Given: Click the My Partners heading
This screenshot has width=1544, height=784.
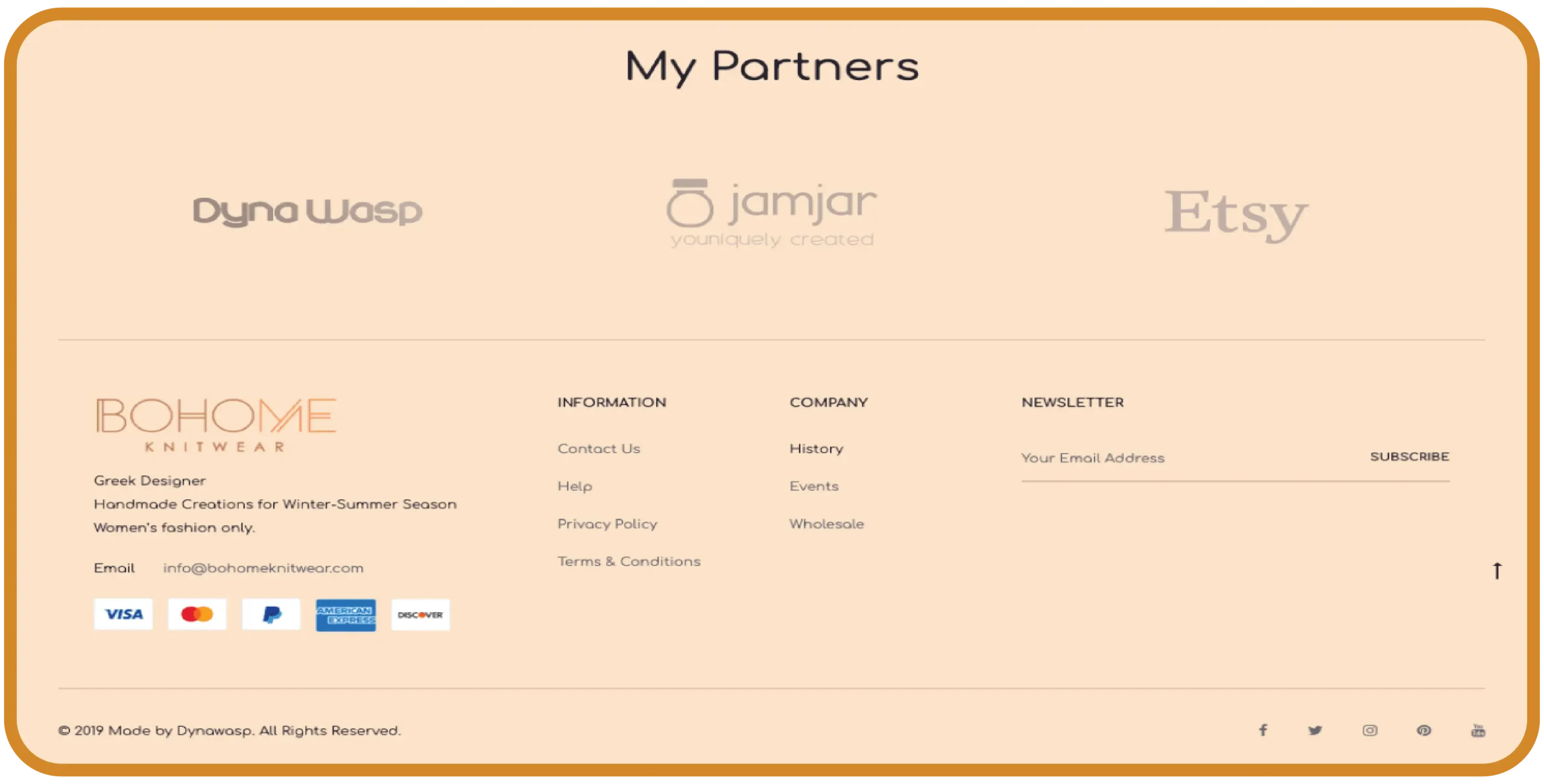Looking at the screenshot, I should (x=772, y=67).
